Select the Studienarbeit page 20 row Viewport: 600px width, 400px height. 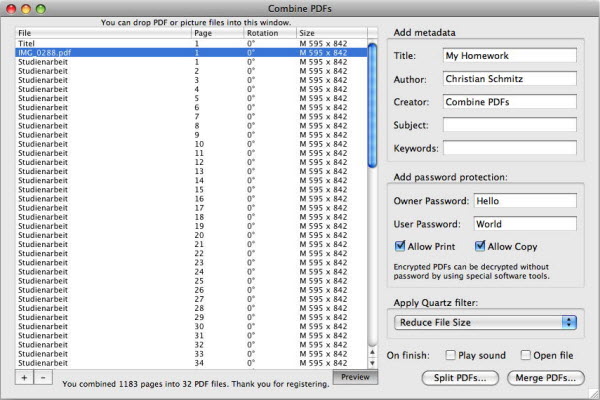(191, 235)
